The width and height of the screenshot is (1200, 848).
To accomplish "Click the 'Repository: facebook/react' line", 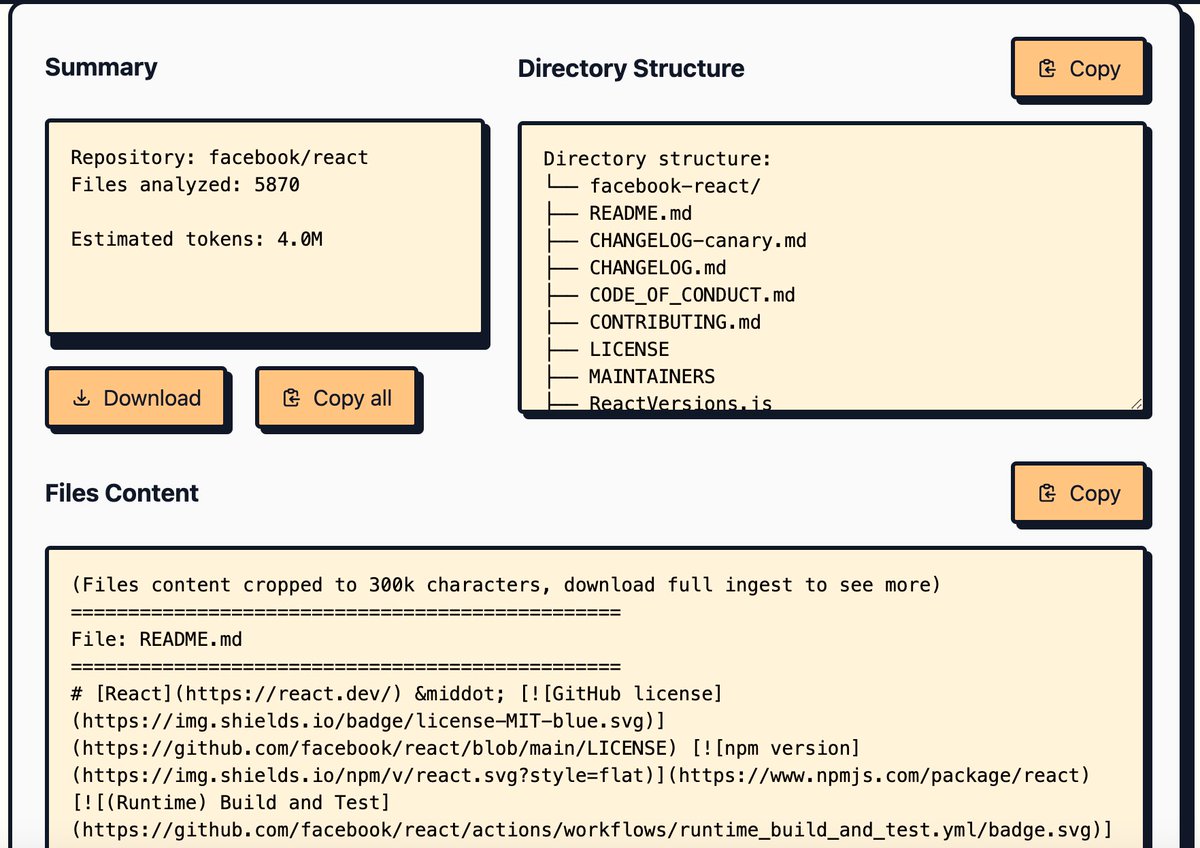I will 220,158.
